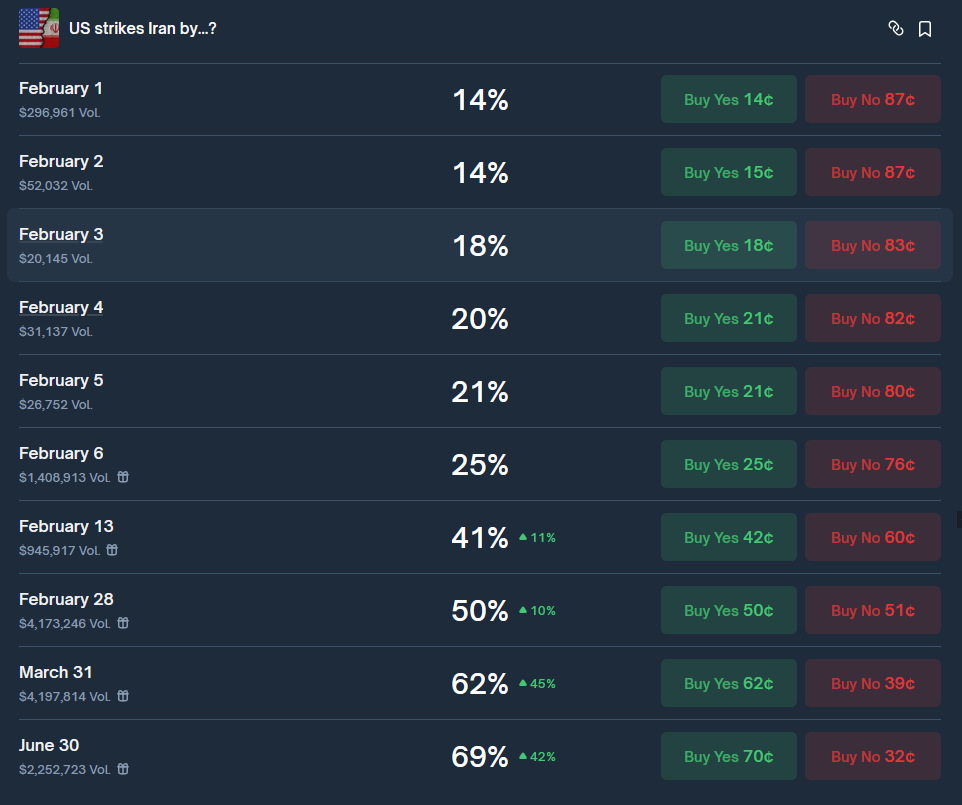
Task: Buy No at 32¢ for June 30
Action: point(872,756)
